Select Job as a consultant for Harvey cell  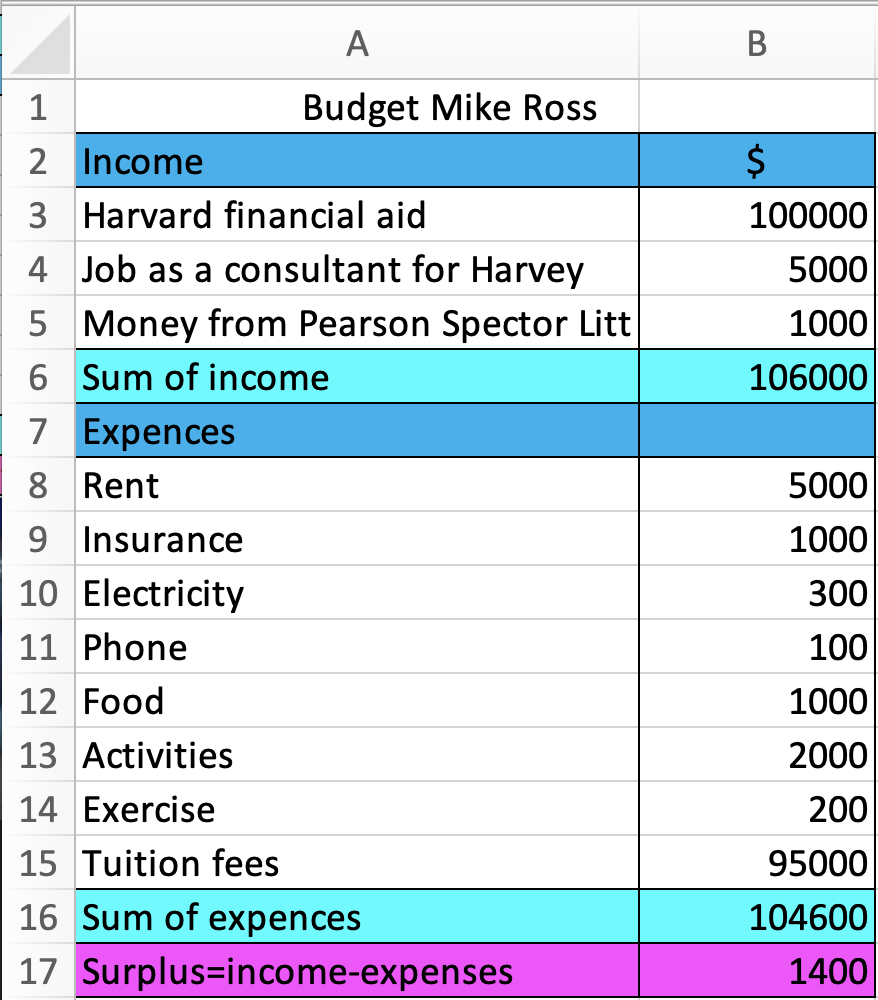[x=357, y=268]
